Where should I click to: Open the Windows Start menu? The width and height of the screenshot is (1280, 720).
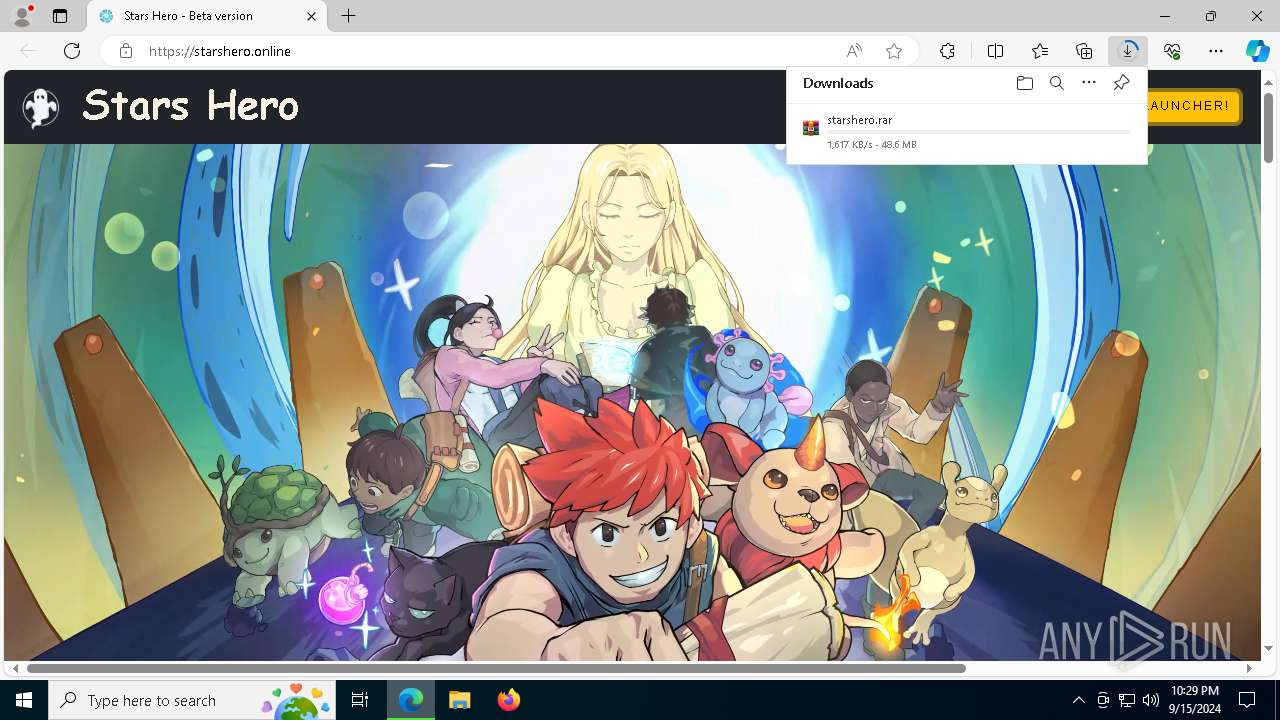[24, 700]
